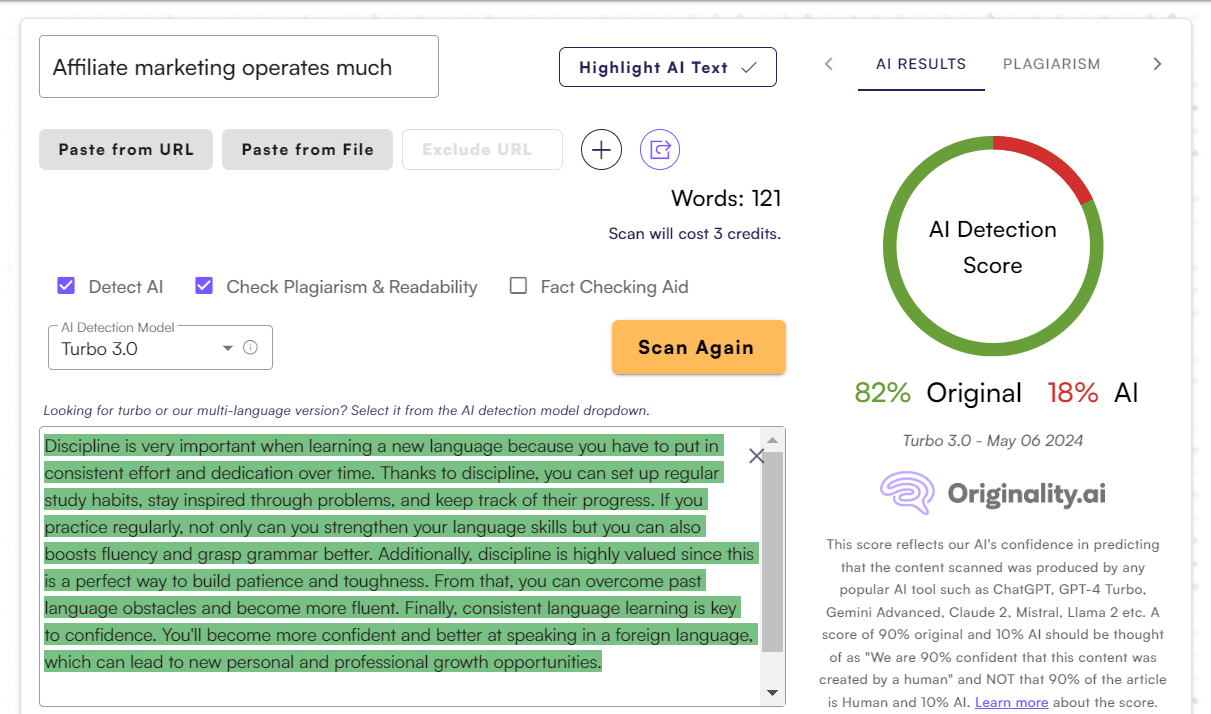Screen dimensions: 1211x714
Task: Click the right chevron beside Plagiarism
Action: tap(1157, 64)
